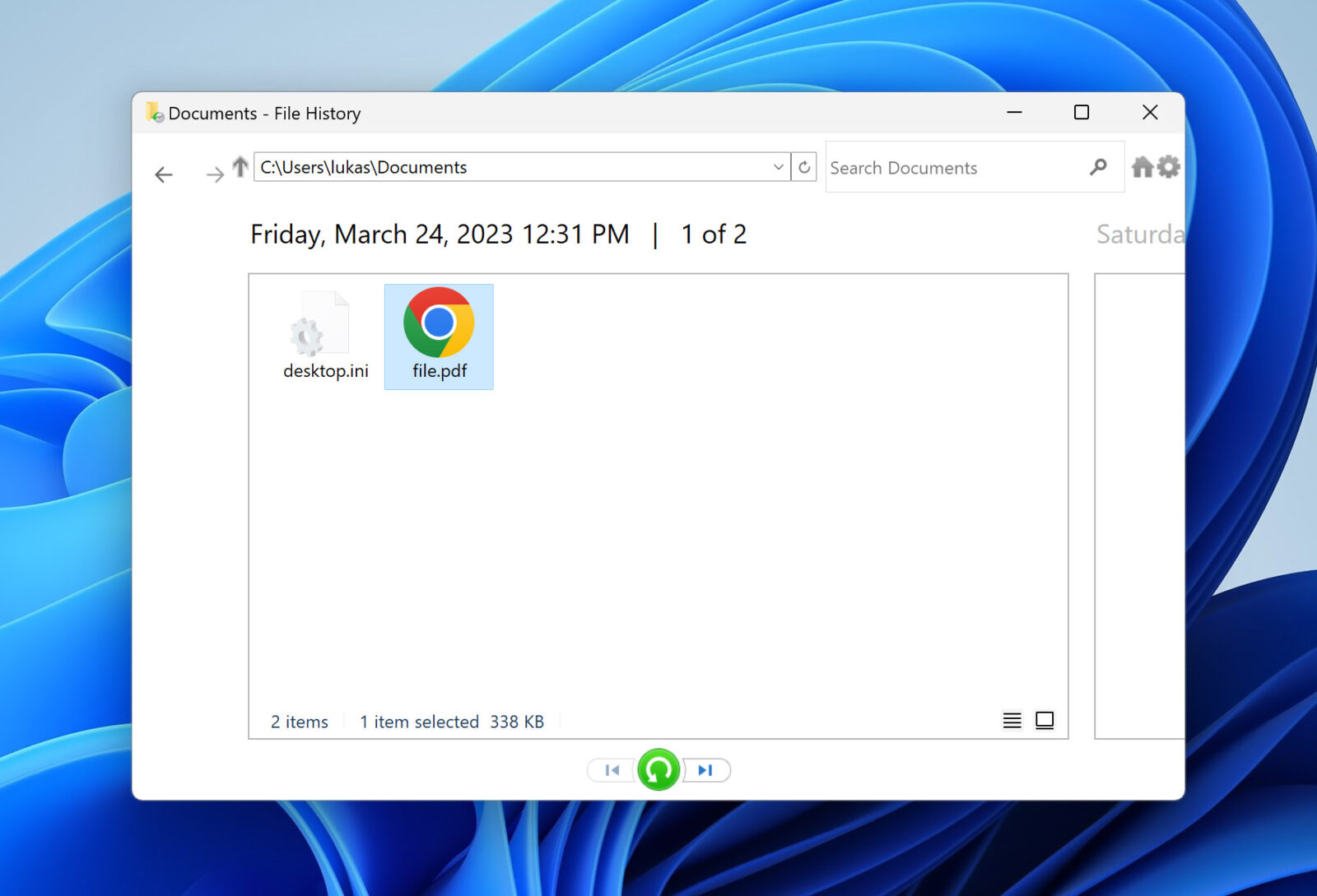Click the up-arrow to go to parent folder
The width and height of the screenshot is (1317, 896).
[239, 166]
